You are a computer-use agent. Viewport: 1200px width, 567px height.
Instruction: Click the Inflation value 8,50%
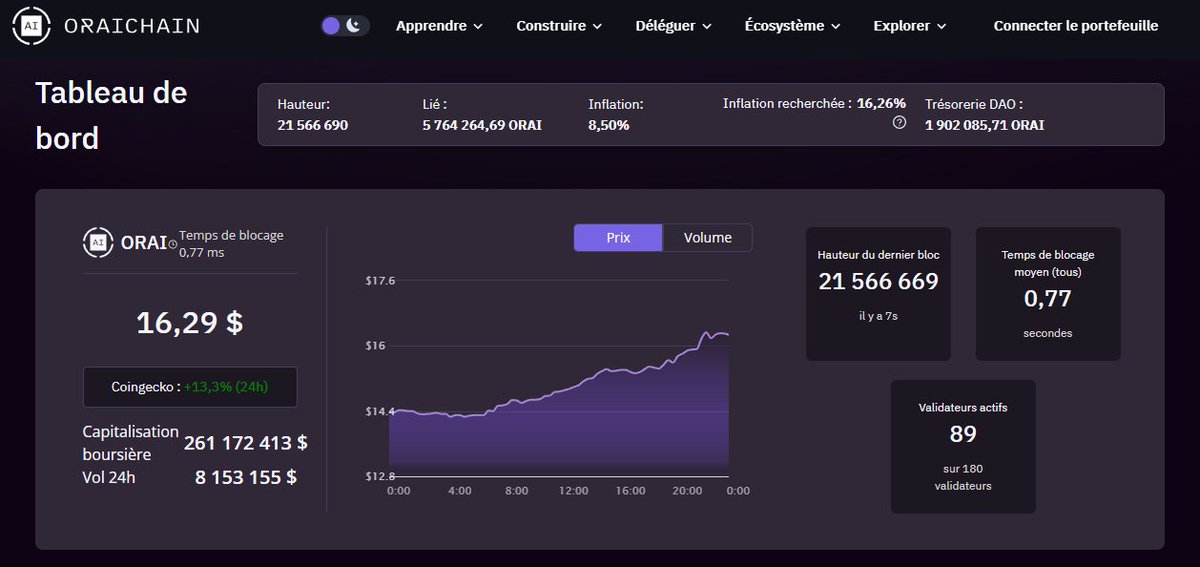(x=609, y=125)
